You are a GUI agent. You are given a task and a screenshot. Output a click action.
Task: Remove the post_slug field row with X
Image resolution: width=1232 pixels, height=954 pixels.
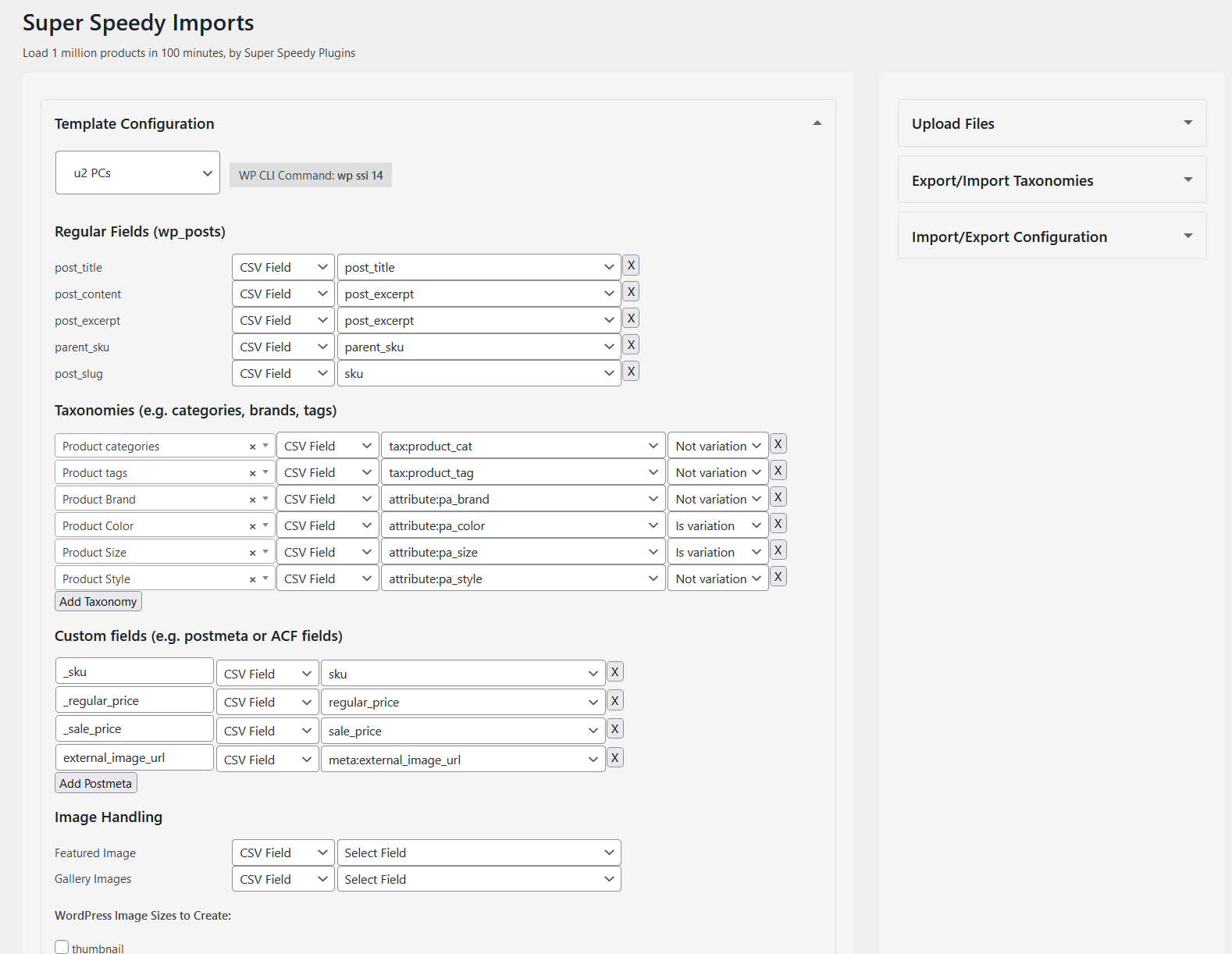[x=631, y=372]
